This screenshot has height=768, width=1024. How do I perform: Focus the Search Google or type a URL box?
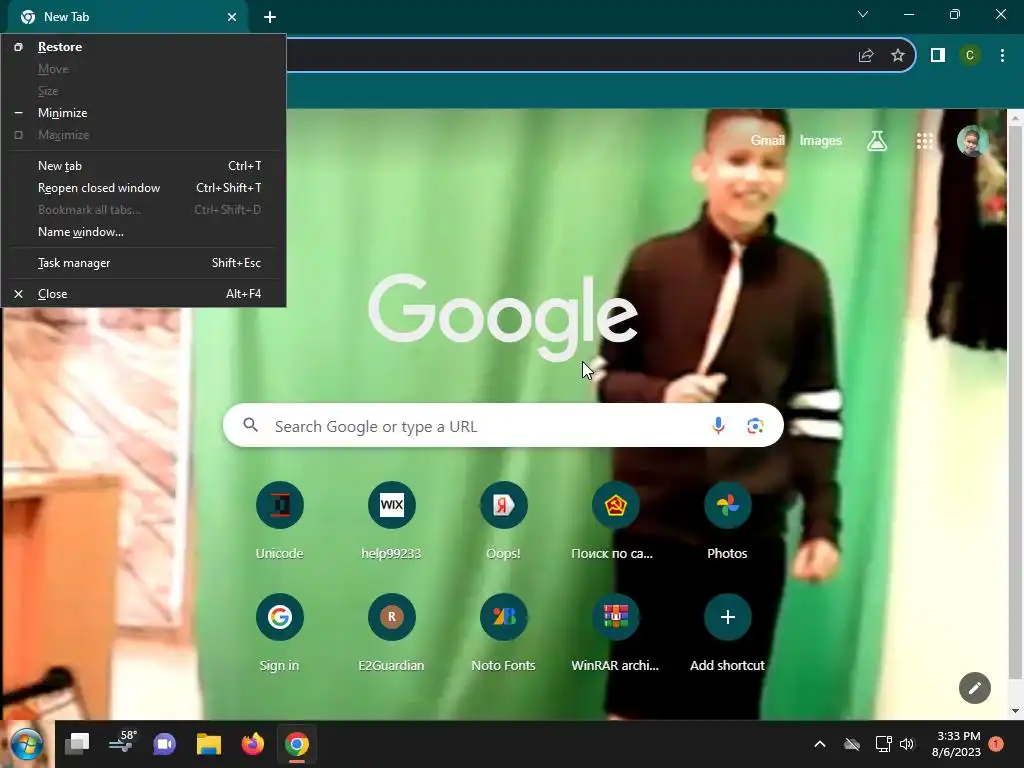[503, 426]
